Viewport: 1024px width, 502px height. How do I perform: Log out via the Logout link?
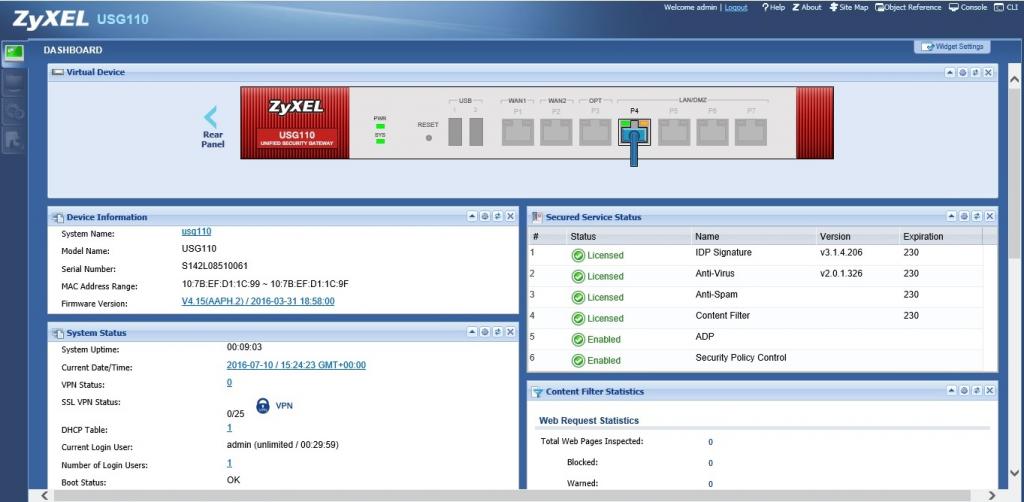click(736, 8)
